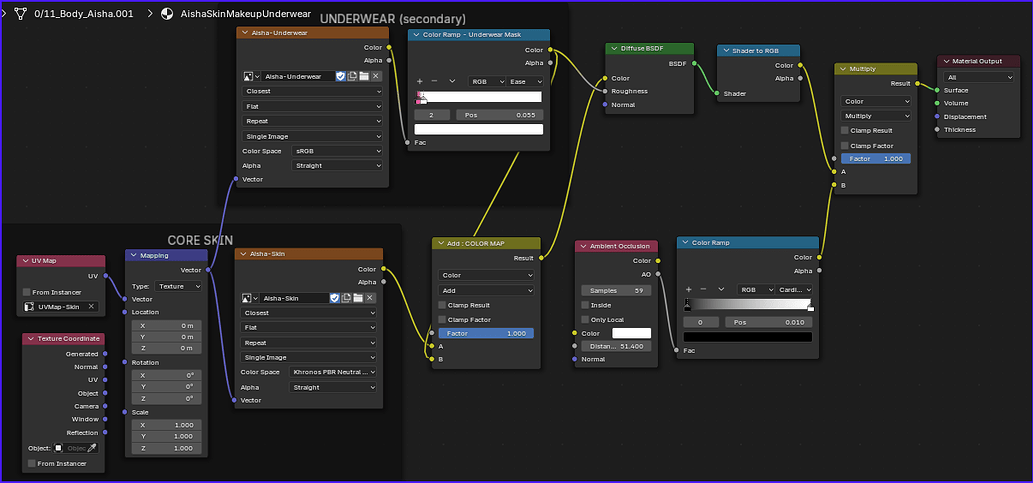Open image browser in Aisha-Underwear node
This screenshot has height=483, width=1033.
click(251, 76)
